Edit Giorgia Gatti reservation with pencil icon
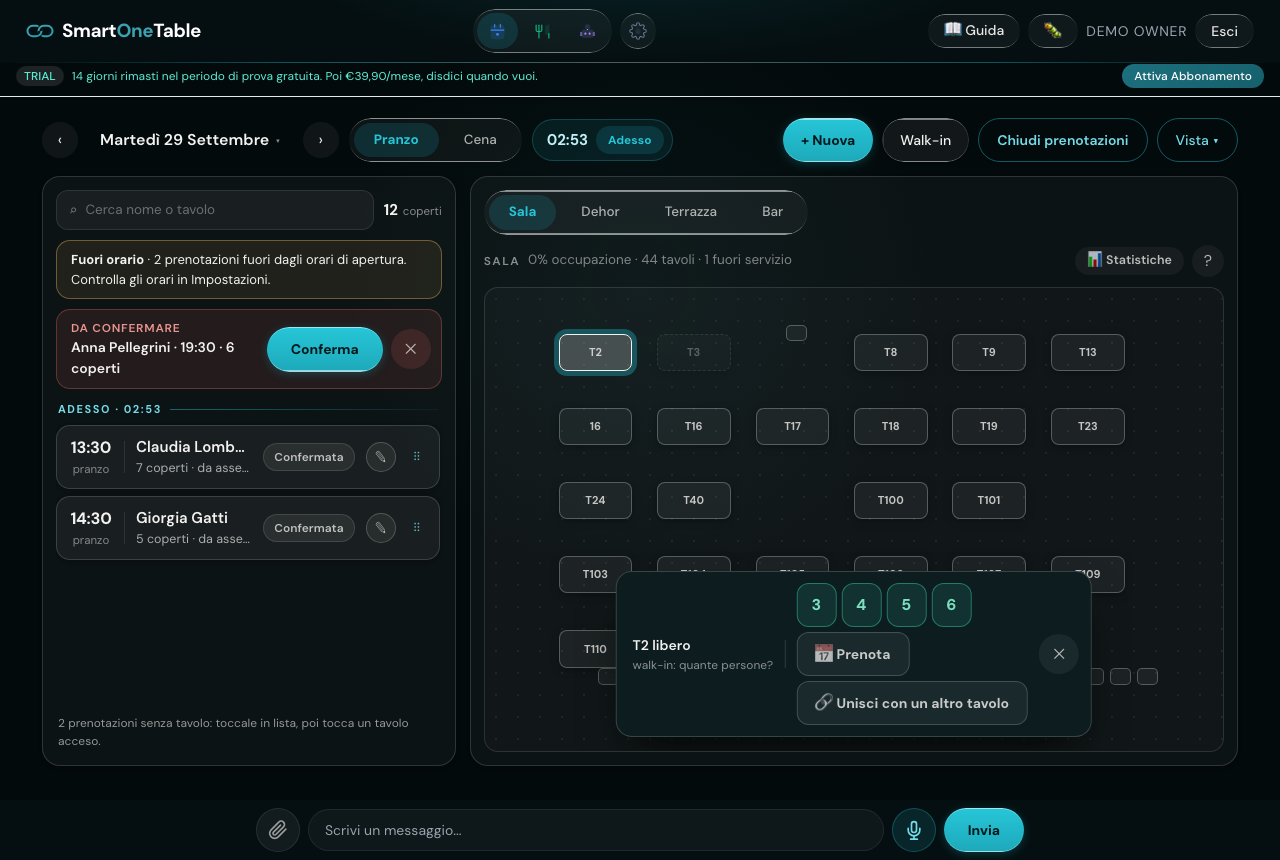This screenshot has width=1280, height=860. coord(380,528)
